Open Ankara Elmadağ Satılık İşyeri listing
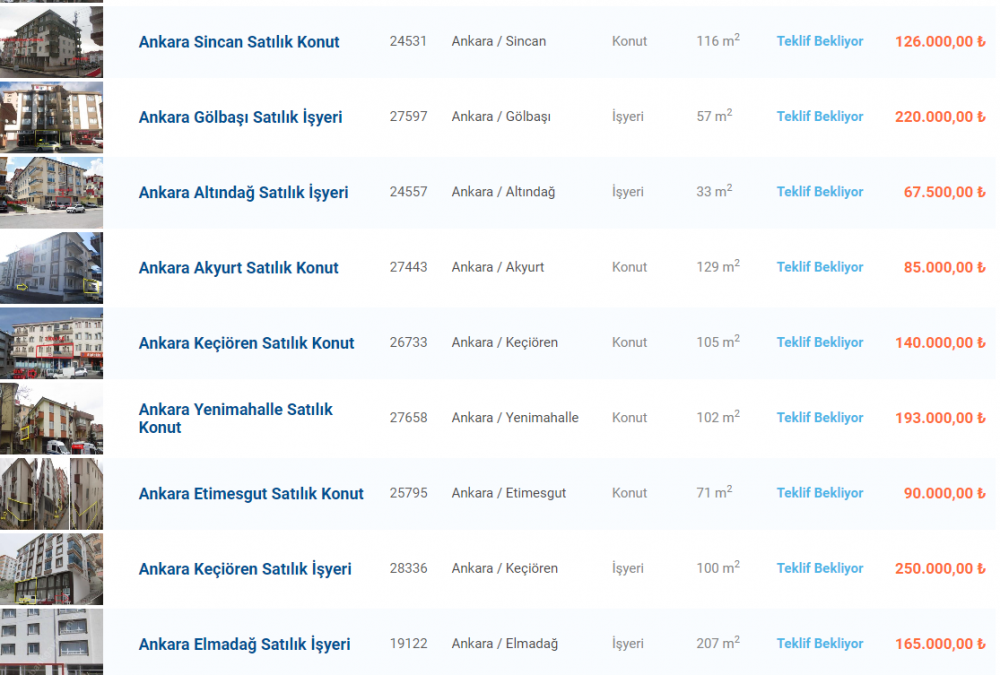The image size is (1000, 675). click(x=244, y=645)
